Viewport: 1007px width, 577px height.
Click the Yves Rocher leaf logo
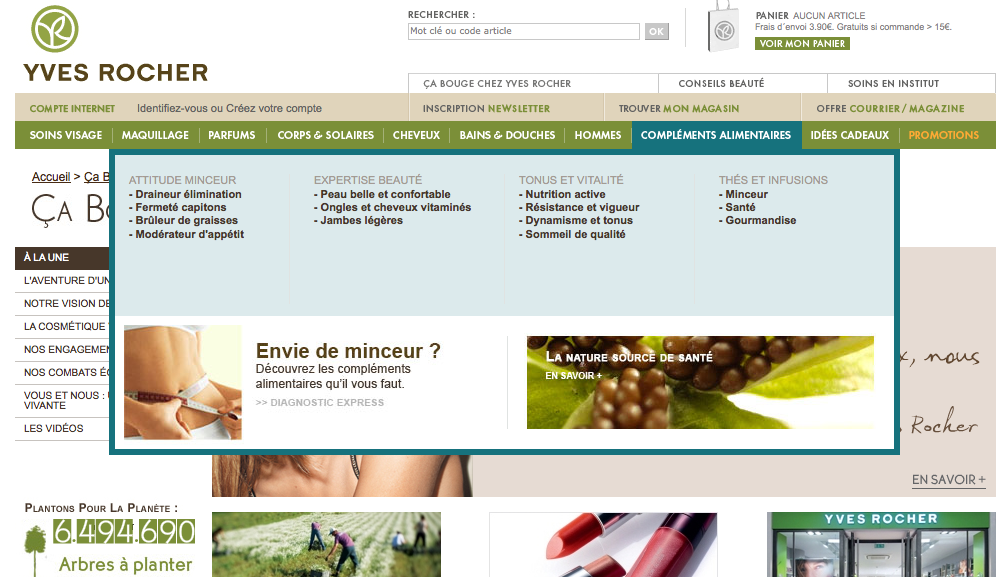coord(55,30)
